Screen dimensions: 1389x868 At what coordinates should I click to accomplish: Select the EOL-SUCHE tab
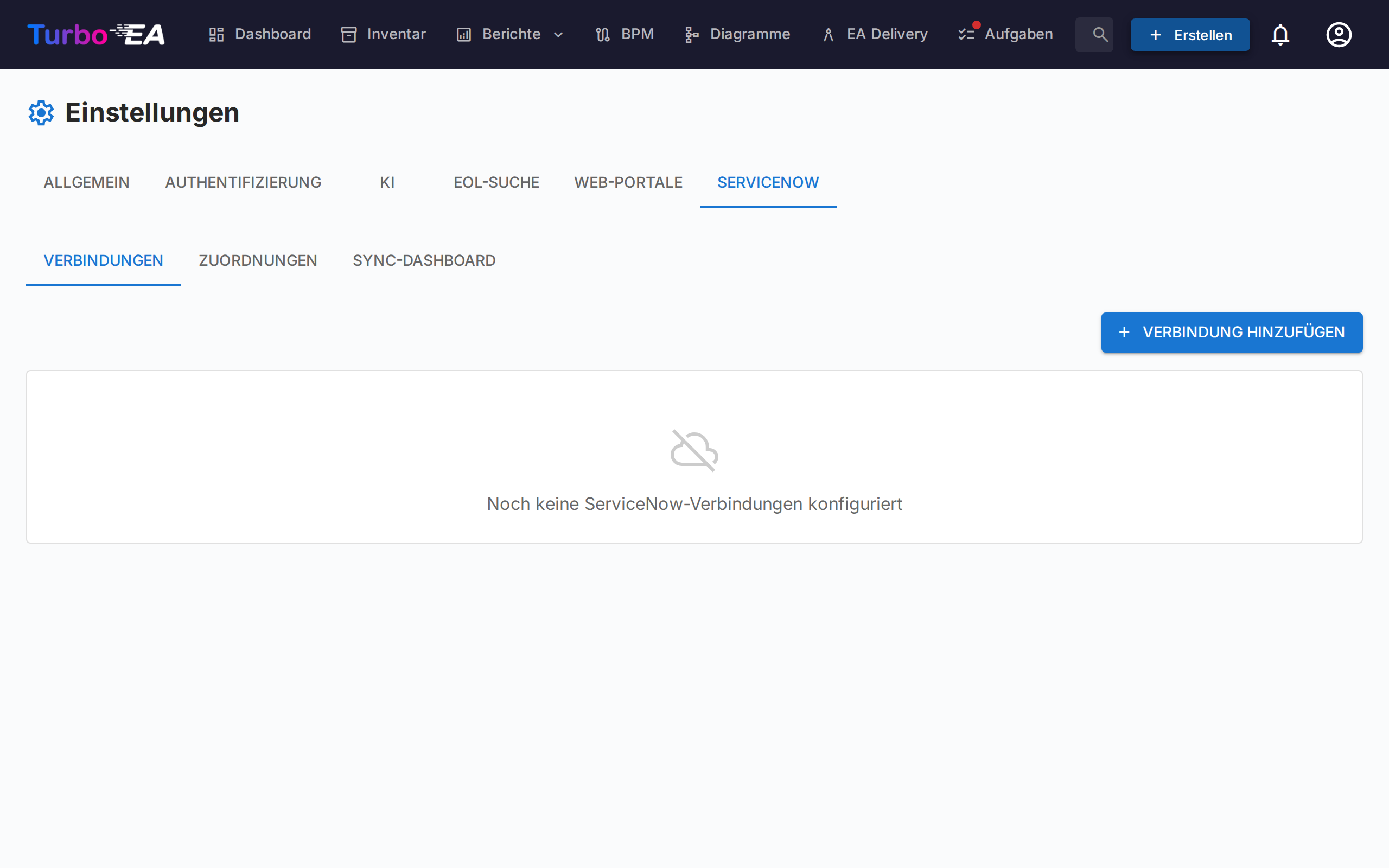[x=496, y=182]
